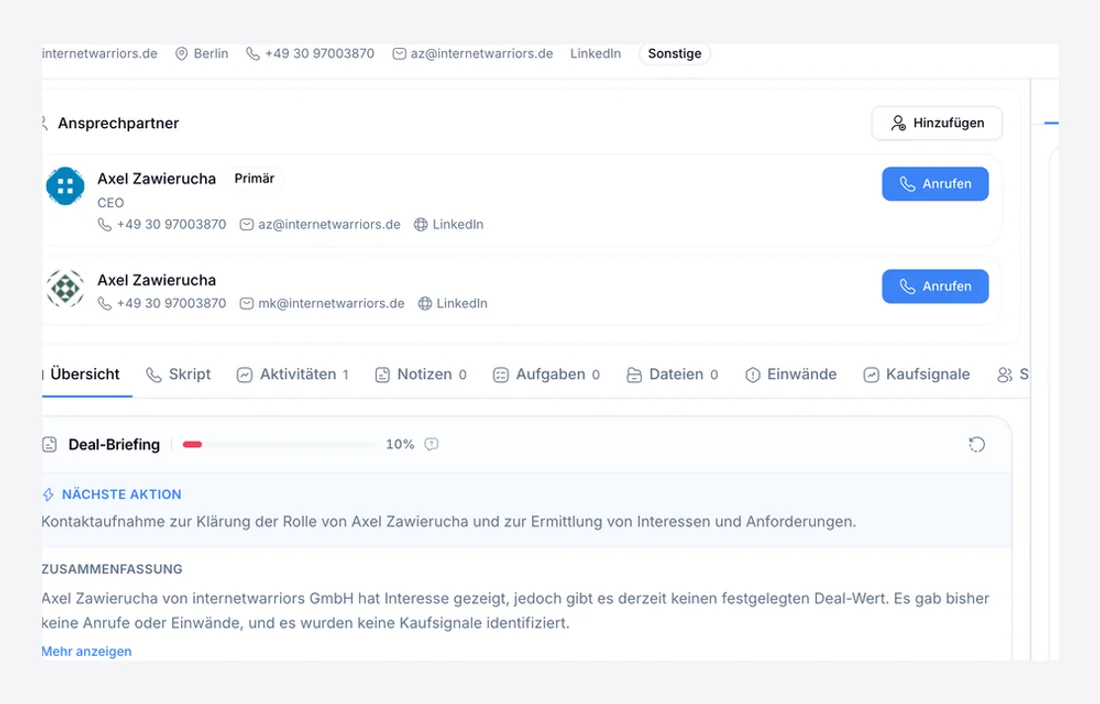Click the phone icon in the header bar
Image resolution: width=1100 pixels, height=704 pixels.
click(253, 54)
